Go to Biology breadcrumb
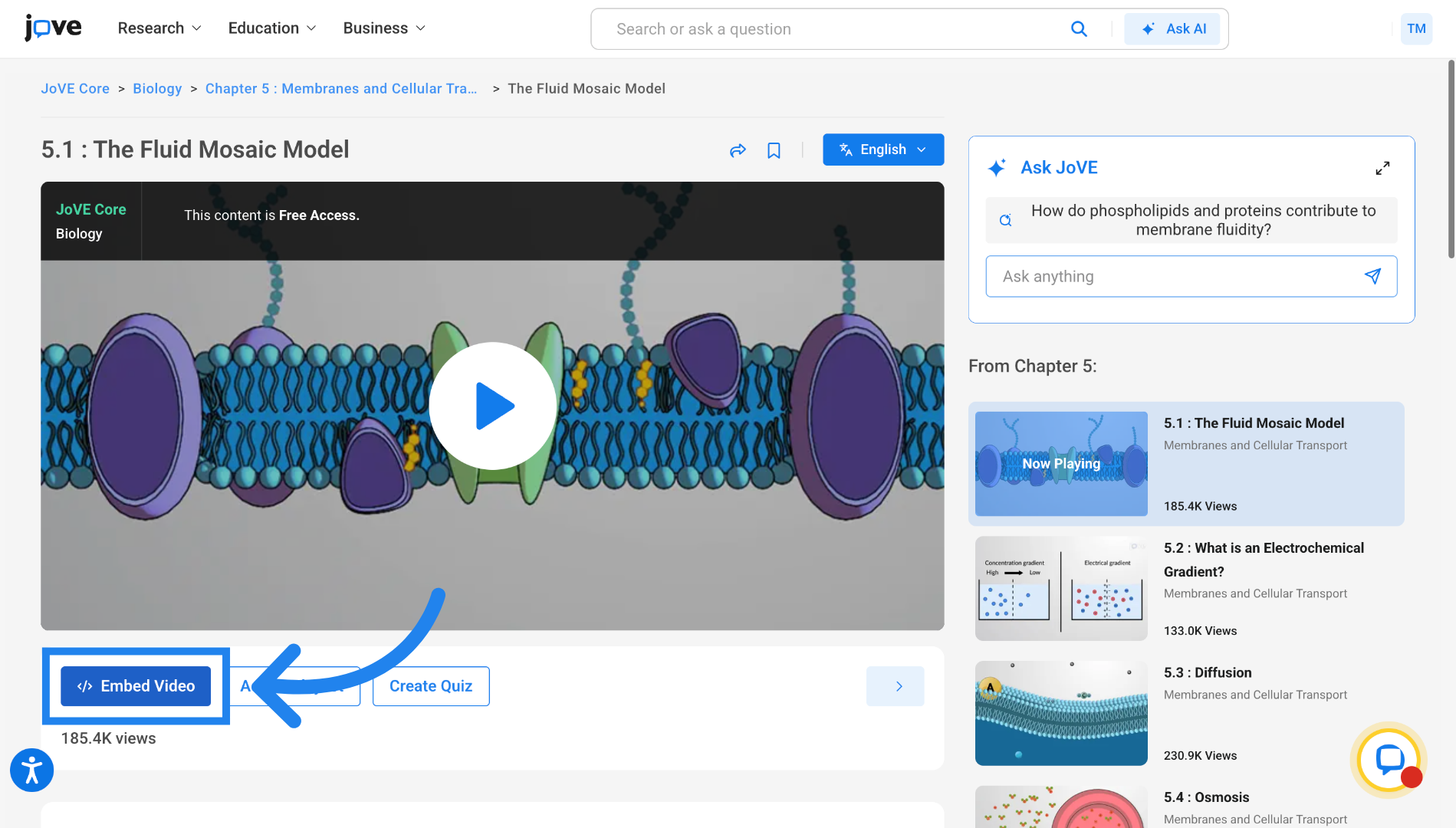Image resolution: width=1456 pixels, height=828 pixels. 157,89
